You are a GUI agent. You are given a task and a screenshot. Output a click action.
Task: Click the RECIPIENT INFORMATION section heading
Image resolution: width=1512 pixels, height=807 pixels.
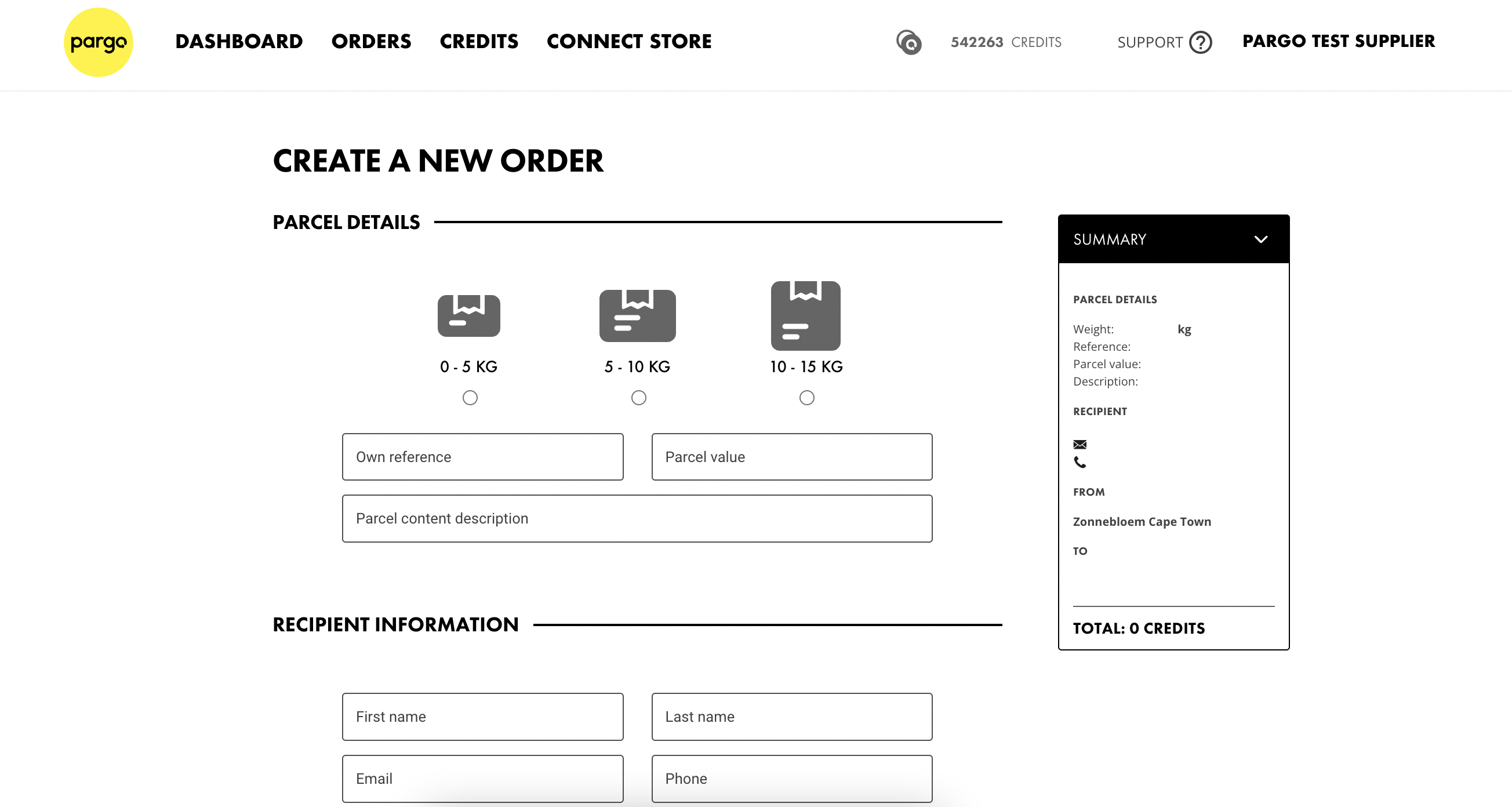click(x=395, y=624)
